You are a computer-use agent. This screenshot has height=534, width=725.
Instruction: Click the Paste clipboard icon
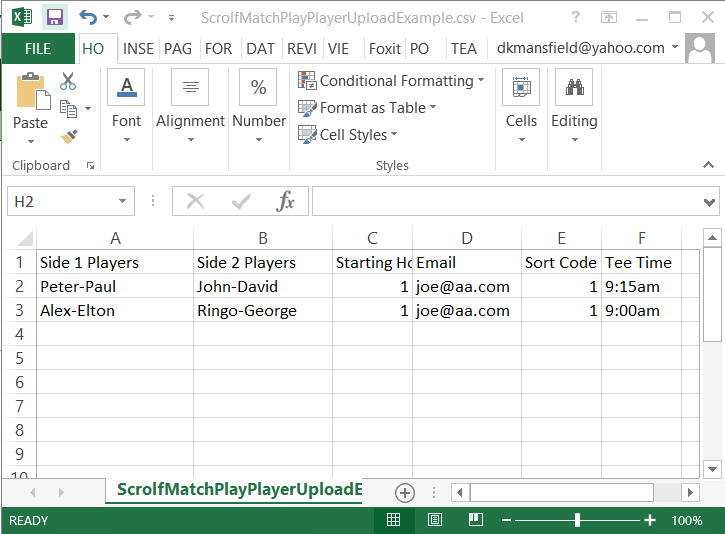(30, 93)
